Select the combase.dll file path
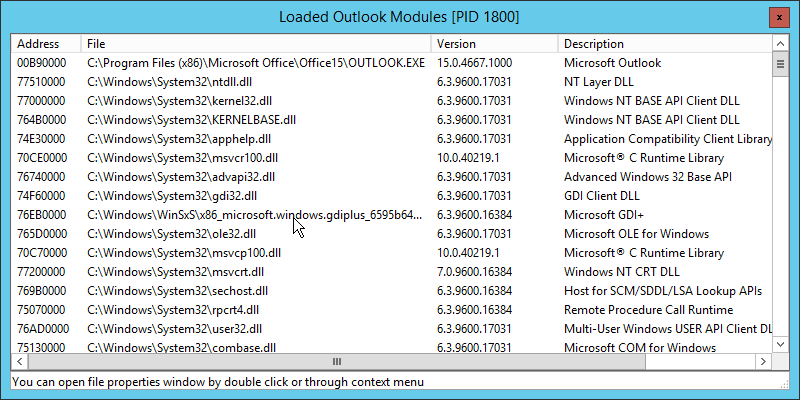 [182, 347]
